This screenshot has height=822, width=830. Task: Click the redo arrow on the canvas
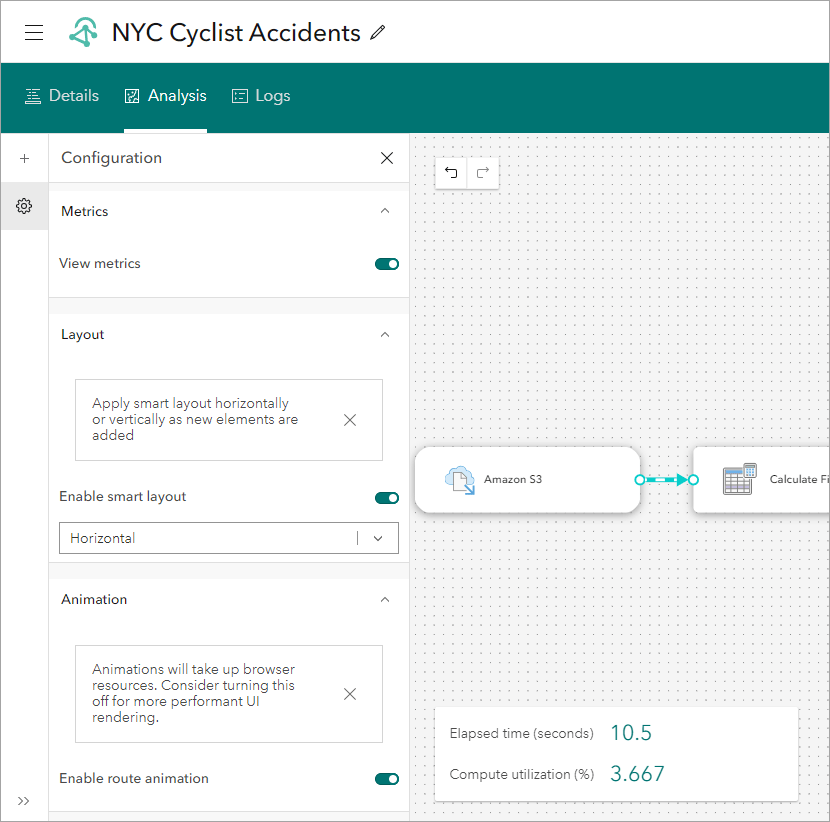tap(483, 173)
